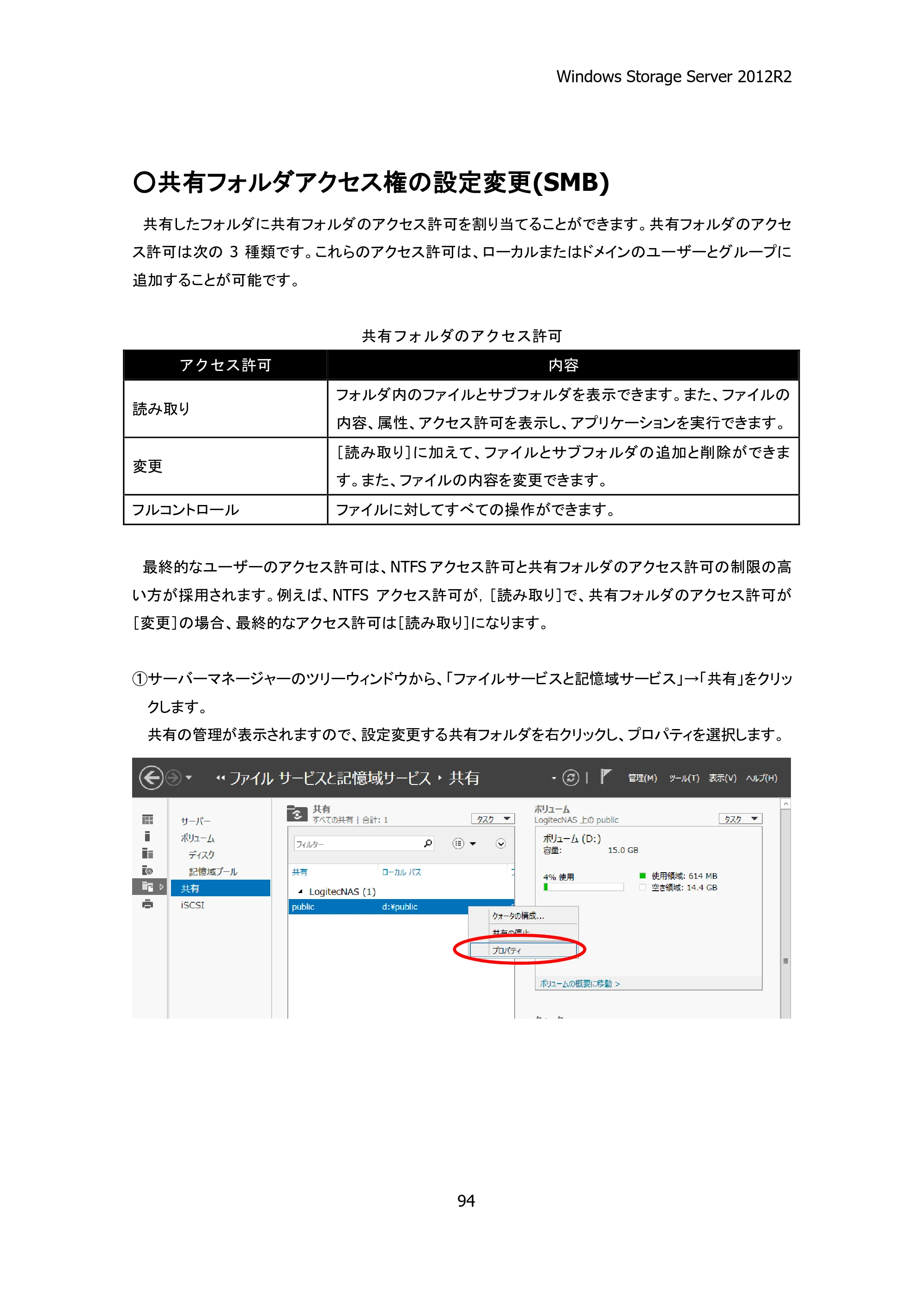The width and height of the screenshot is (924, 1307).
Task: Select the Local Server sidebar icon
Action: (x=147, y=836)
